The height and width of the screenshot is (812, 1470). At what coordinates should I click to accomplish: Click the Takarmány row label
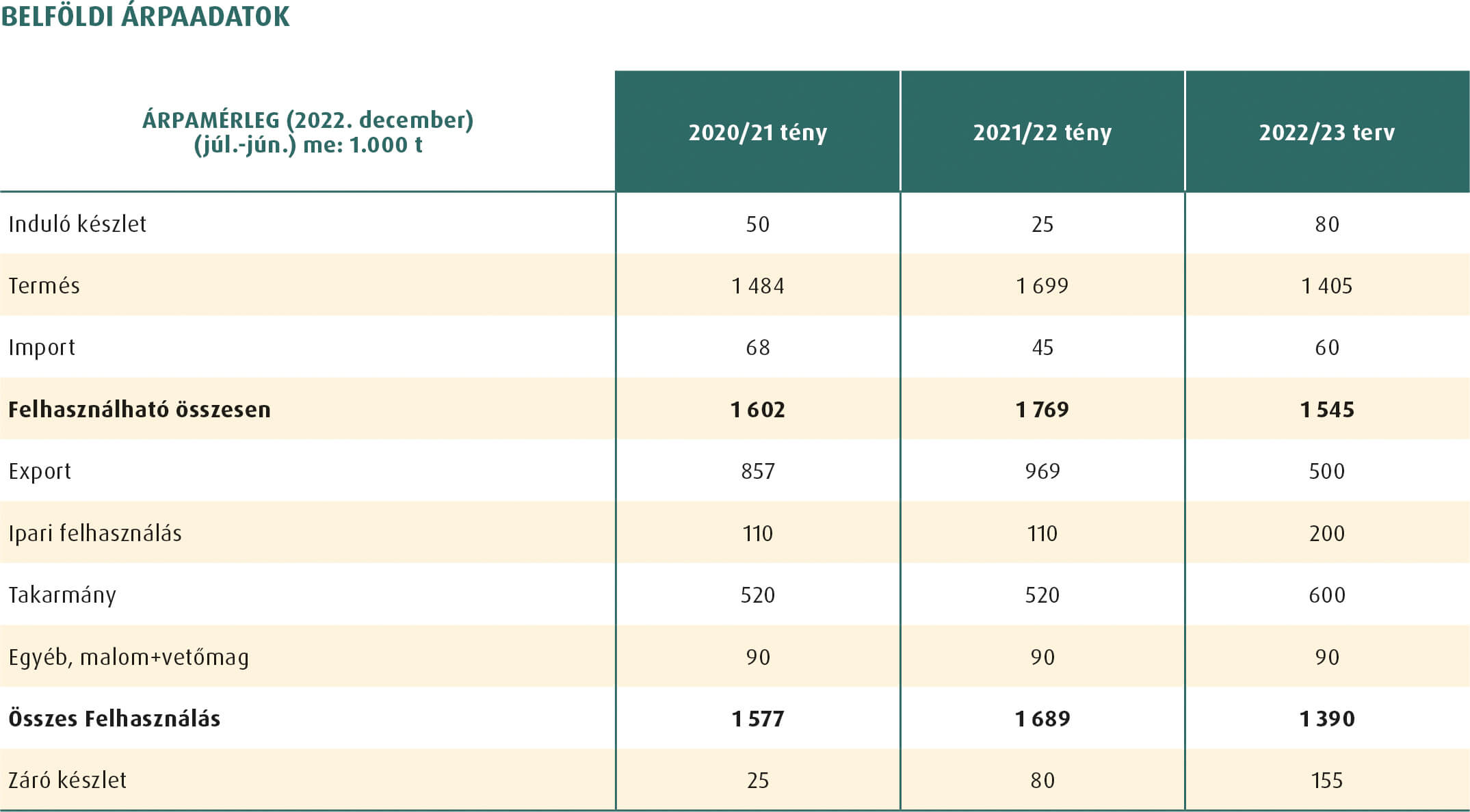click(62, 595)
